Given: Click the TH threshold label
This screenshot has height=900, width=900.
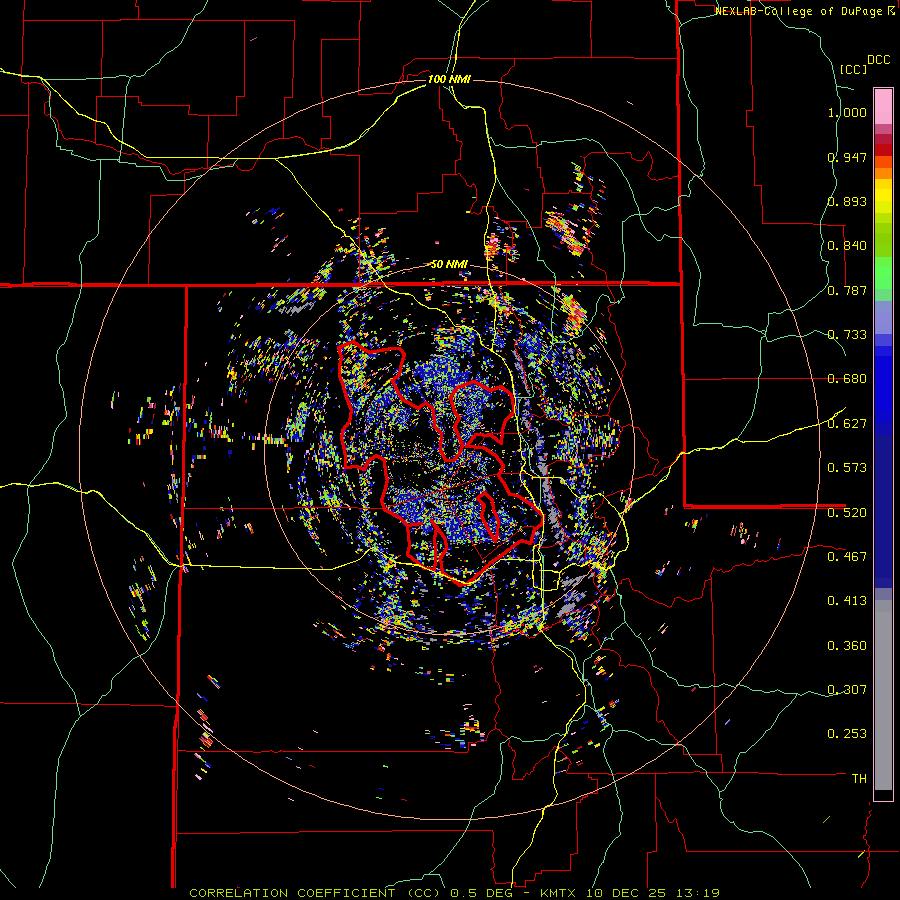Looking at the screenshot, I should coord(859,779).
